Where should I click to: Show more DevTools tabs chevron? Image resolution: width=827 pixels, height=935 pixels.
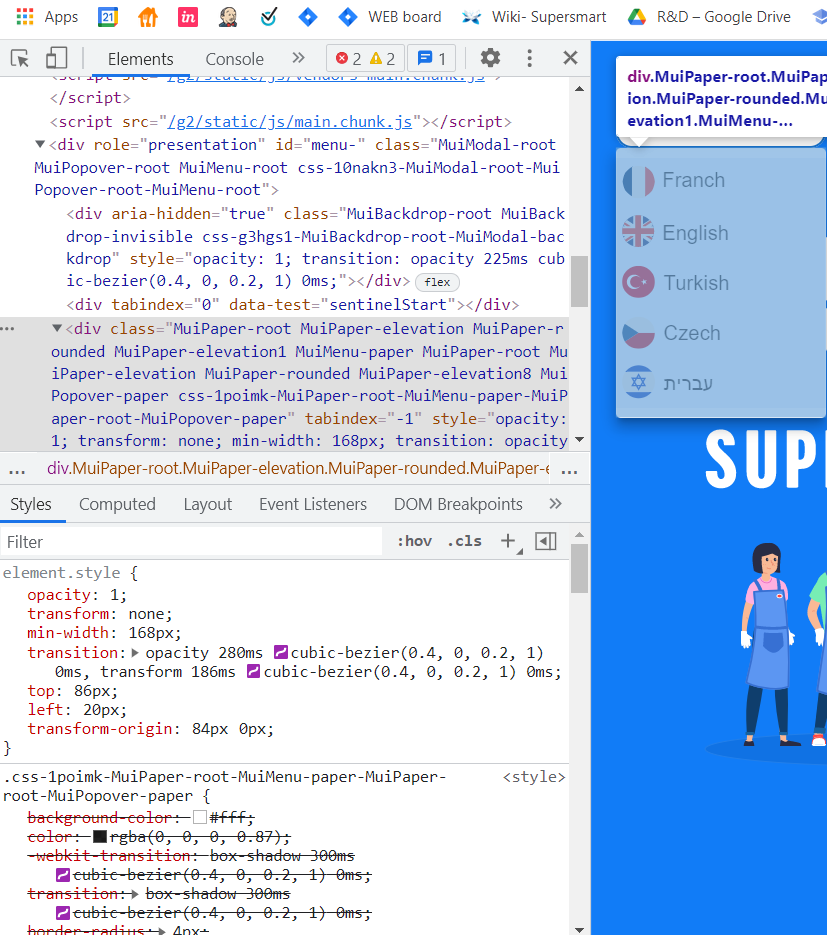pos(298,58)
